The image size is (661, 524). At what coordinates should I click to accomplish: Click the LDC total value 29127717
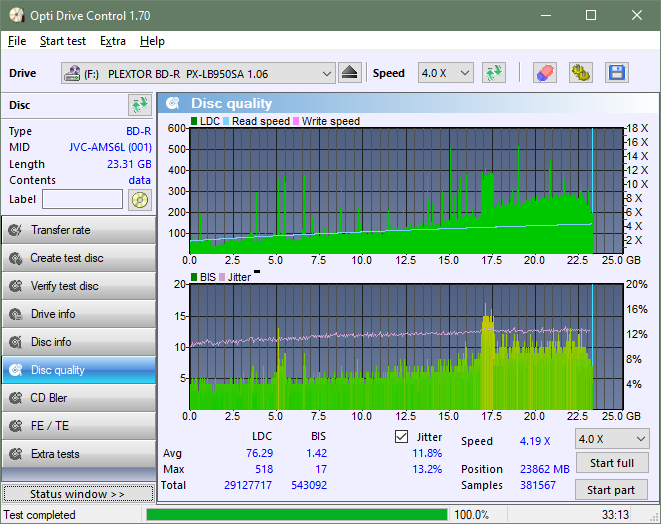coord(248,485)
